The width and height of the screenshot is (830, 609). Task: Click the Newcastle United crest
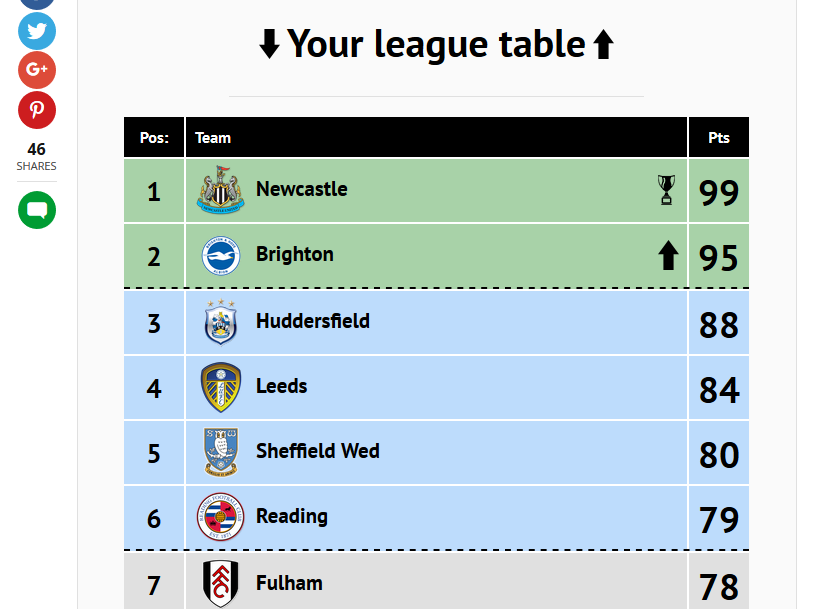point(221,190)
